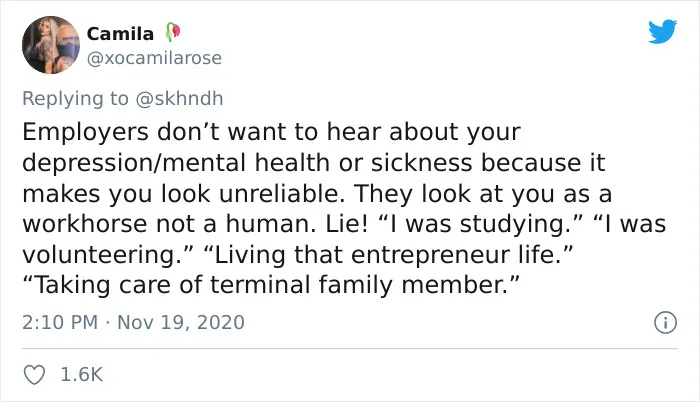Click the quote "Living that entrepreneur life."
This screenshot has height=402, width=700.
[x=388, y=255]
